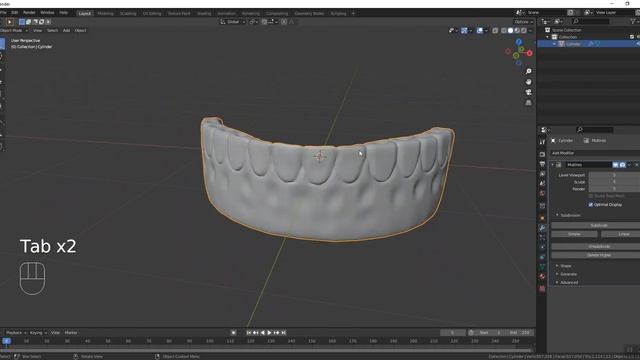Open the Object Constraints properties tab

tap(542, 257)
